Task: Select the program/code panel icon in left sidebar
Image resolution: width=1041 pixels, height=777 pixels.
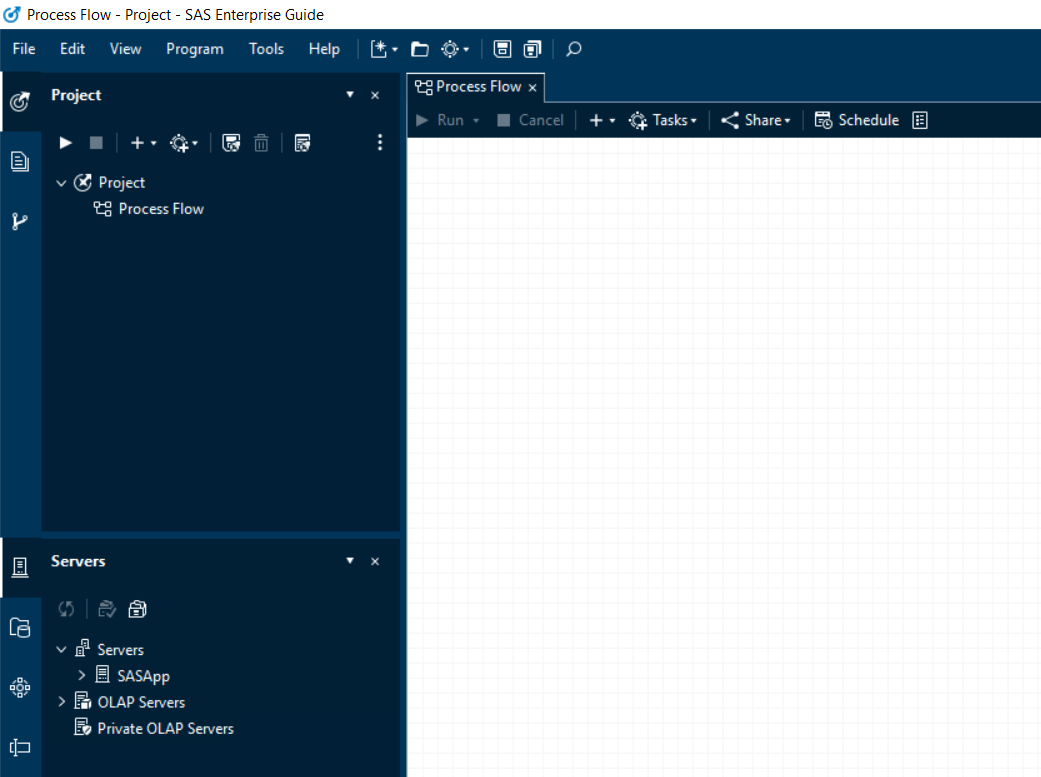Action: [20, 161]
